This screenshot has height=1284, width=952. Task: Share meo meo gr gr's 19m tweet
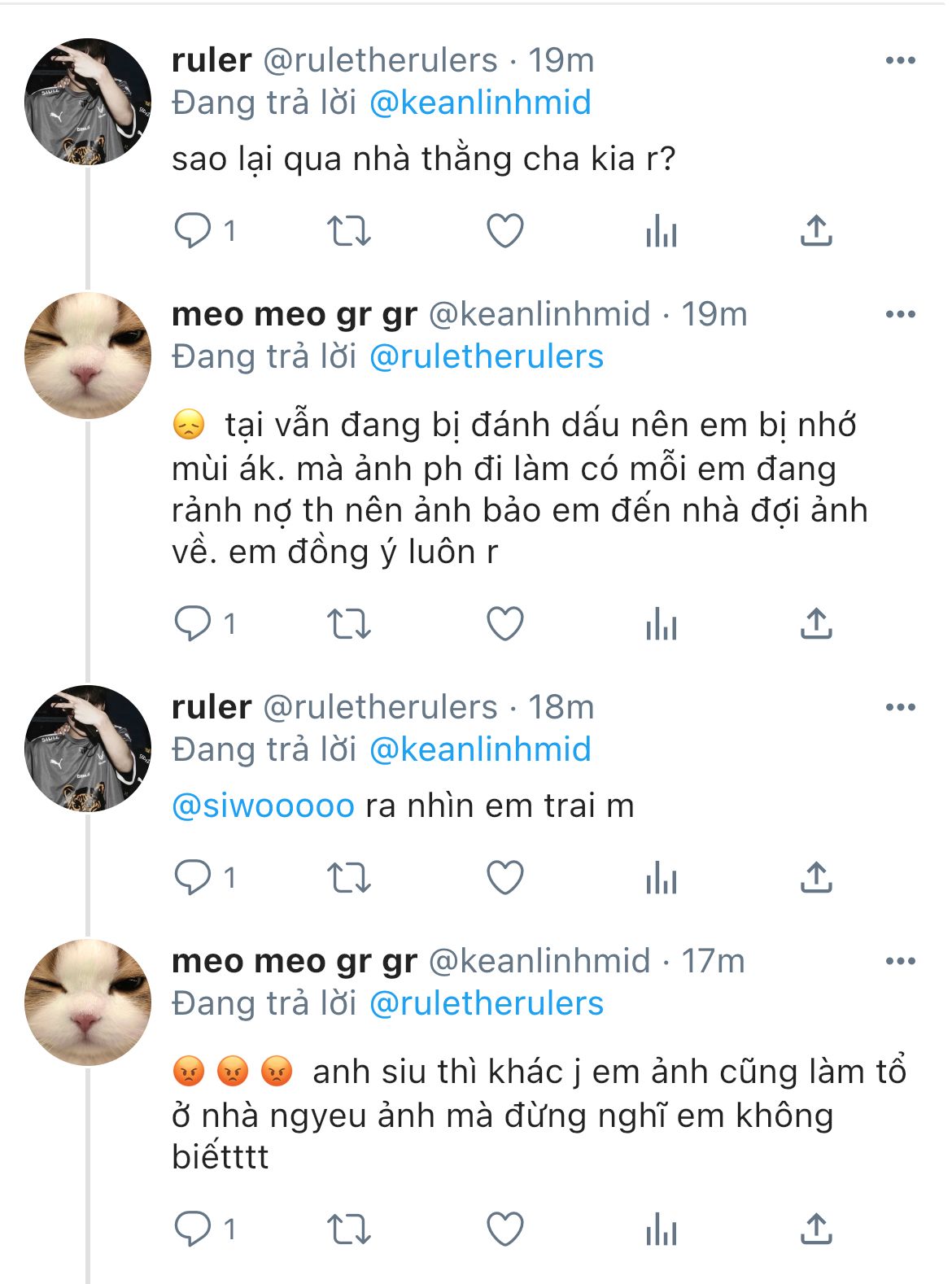[816, 624]
